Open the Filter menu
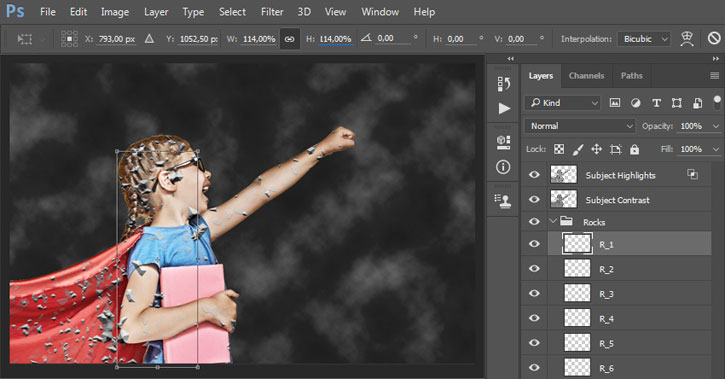Image resolution: width=725 pixels, height=379 pixels. click(x=272, y=12)
